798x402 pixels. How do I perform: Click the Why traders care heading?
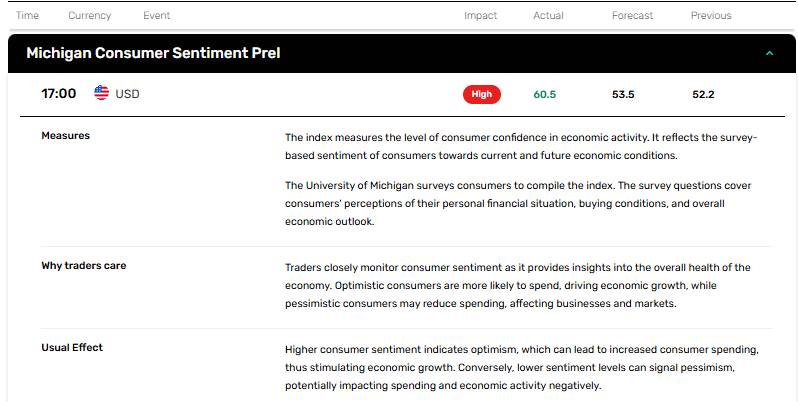coord(83,266)
